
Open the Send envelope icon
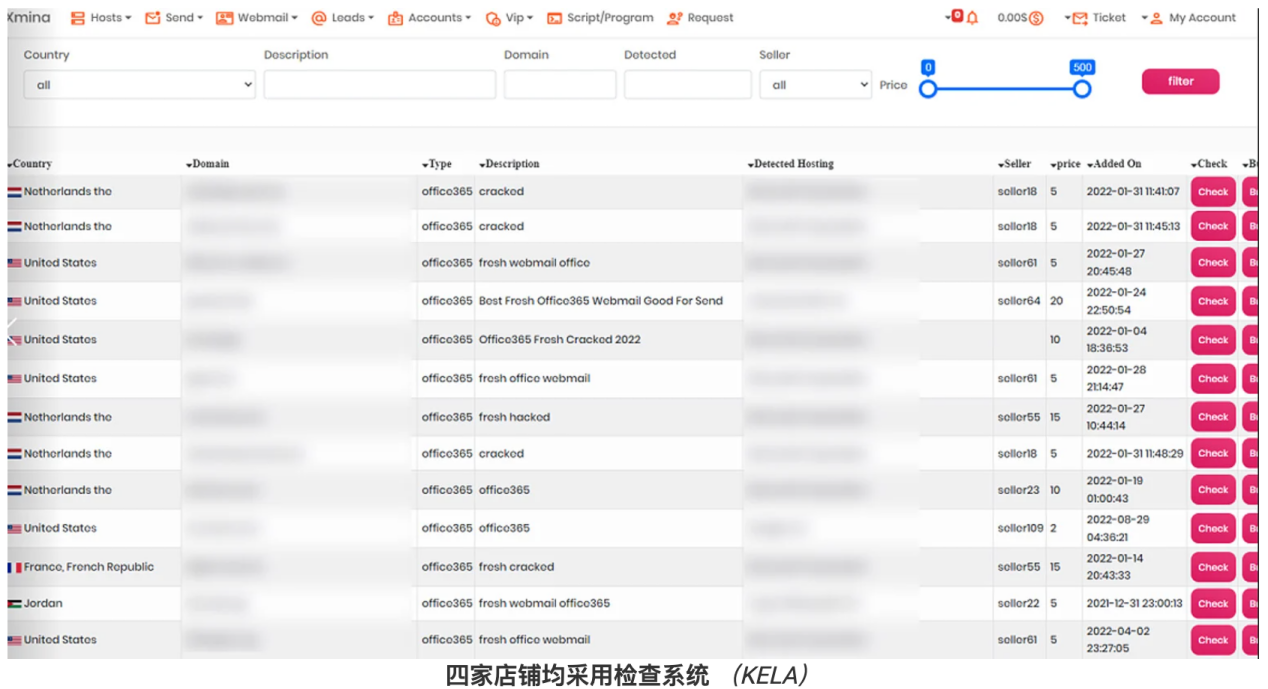click(x=153, y=17)
